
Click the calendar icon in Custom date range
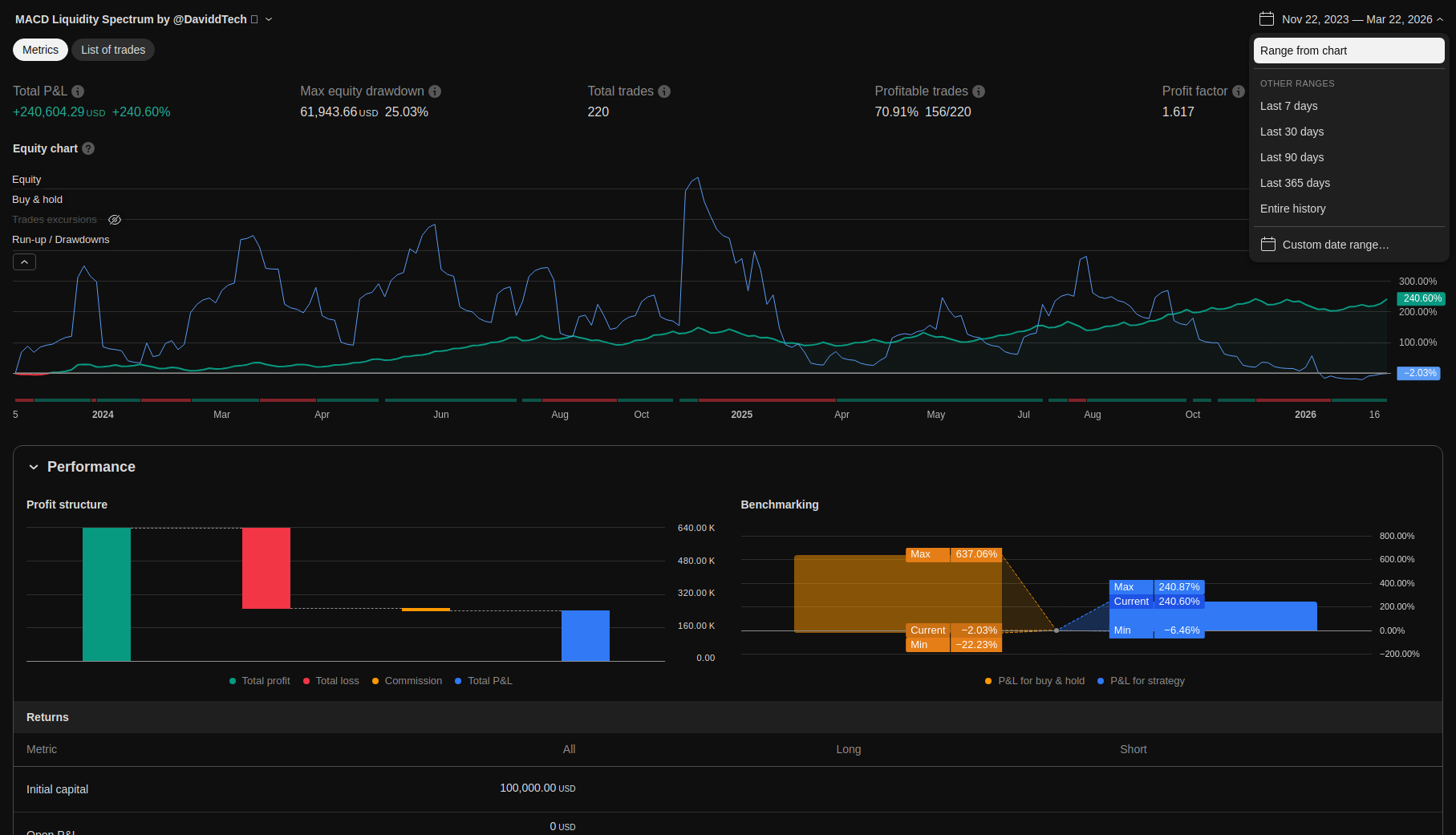(x=1268, y=245)
